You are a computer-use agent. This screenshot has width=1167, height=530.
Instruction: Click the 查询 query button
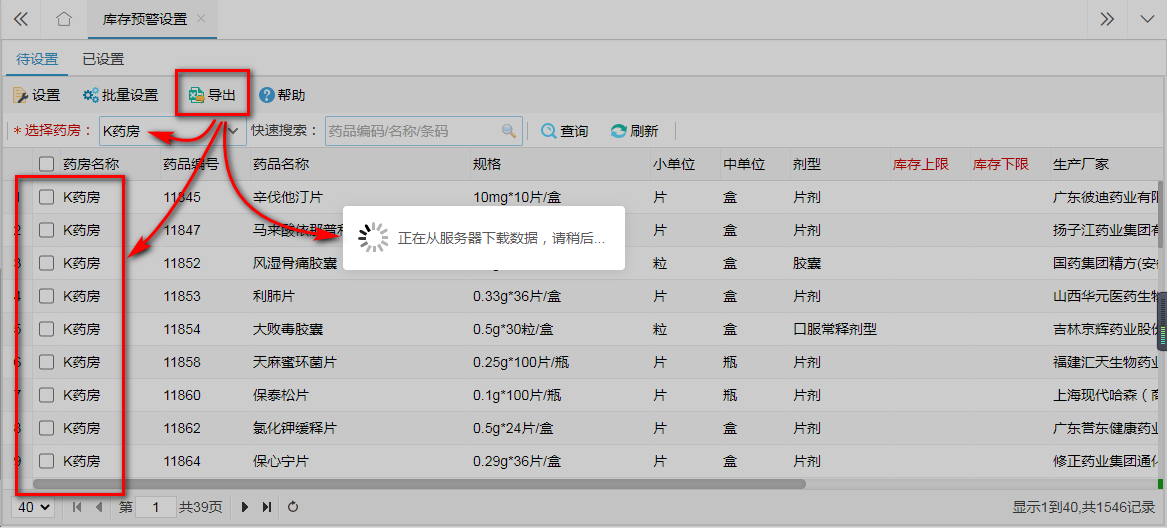(564, 131)
